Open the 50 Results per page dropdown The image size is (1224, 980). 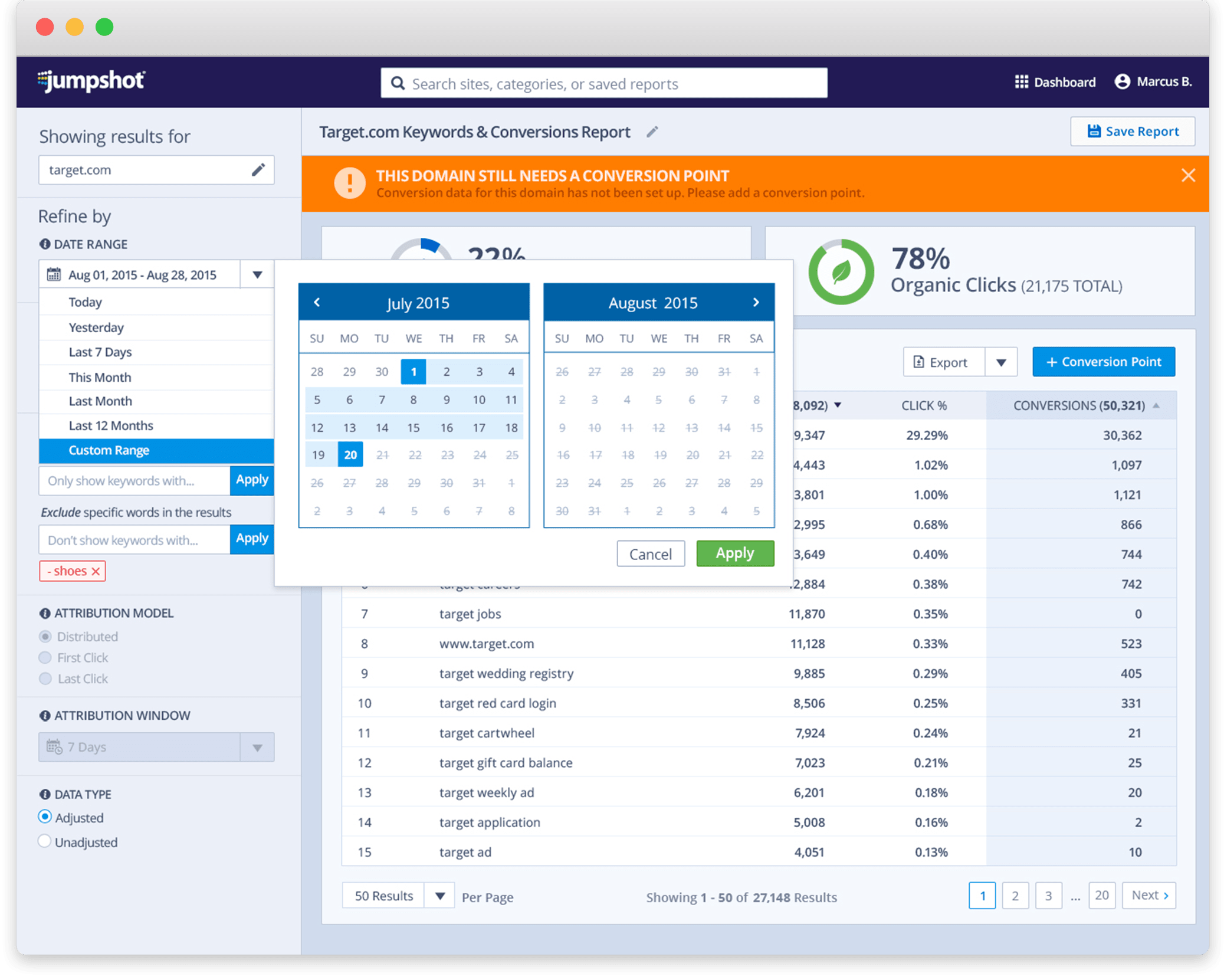[439, 896]
